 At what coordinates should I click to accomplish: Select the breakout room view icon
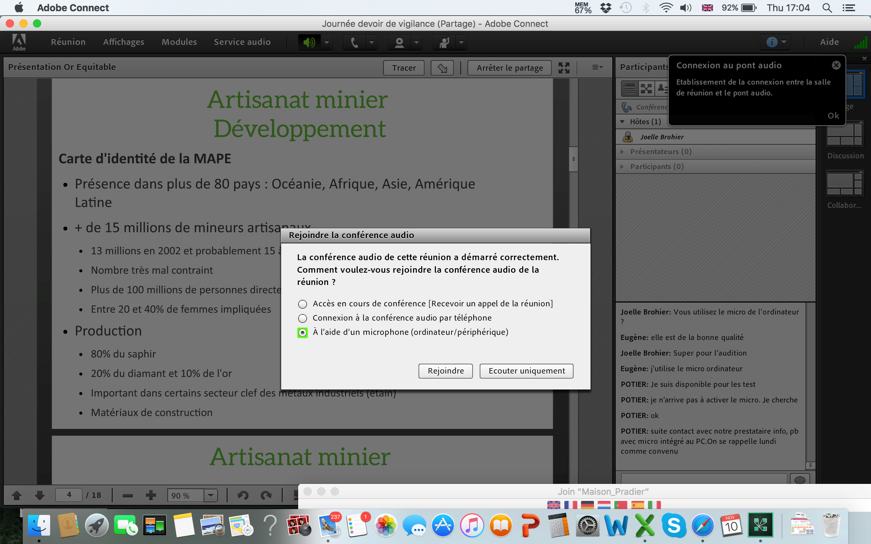[645, 88]
